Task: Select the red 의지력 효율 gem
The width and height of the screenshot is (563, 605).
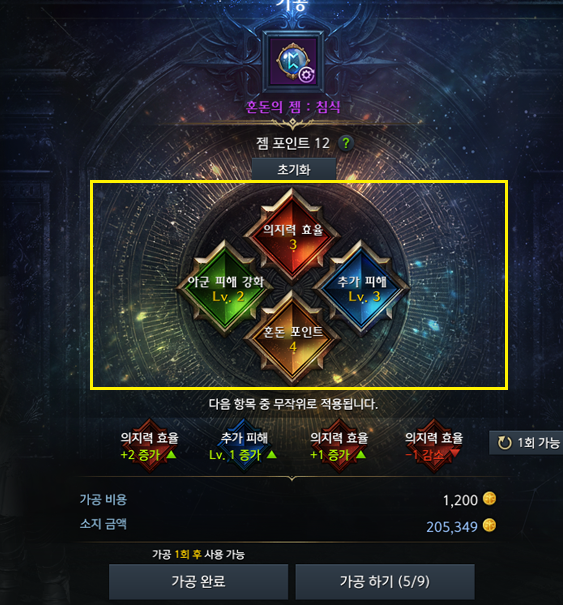Action: pos(292,235)
